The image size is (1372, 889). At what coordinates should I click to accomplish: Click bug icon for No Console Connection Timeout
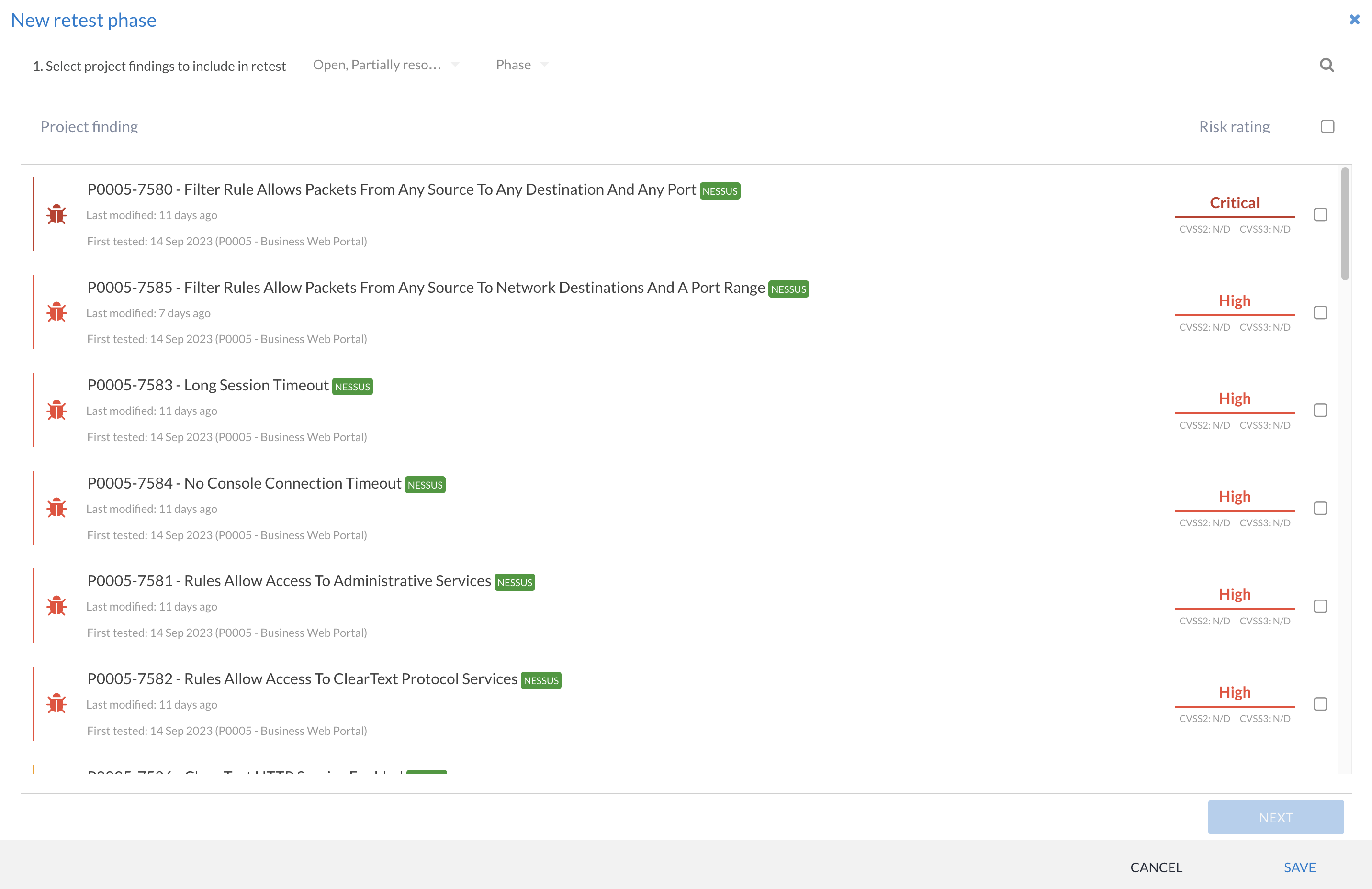point(56,508)
